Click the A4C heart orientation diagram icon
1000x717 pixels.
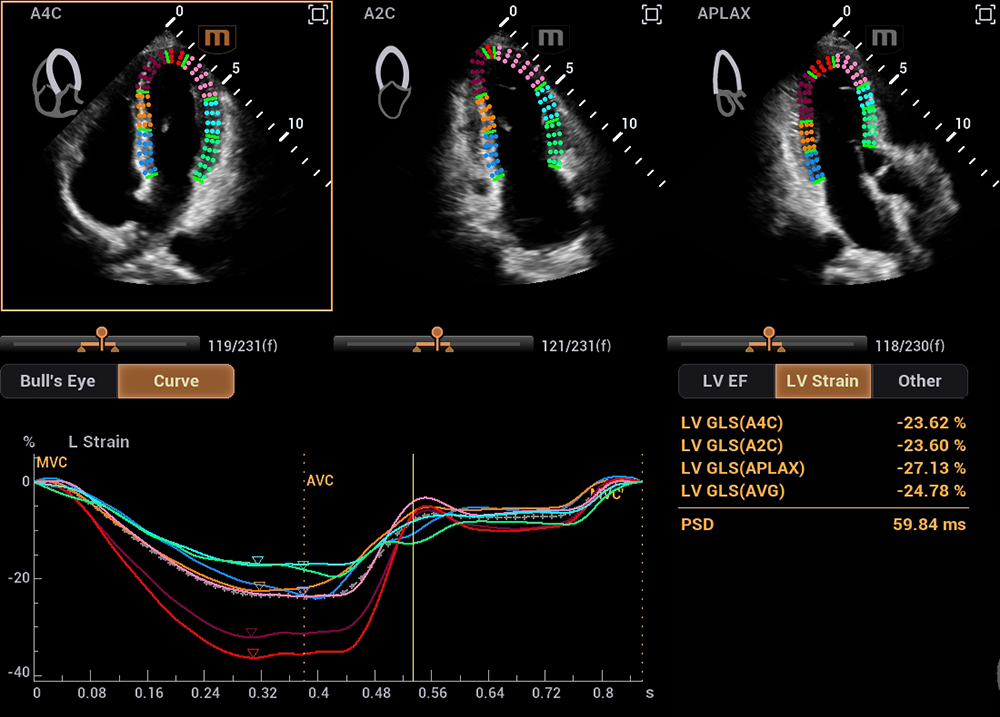pyautogui.click(x=59, y=81)
